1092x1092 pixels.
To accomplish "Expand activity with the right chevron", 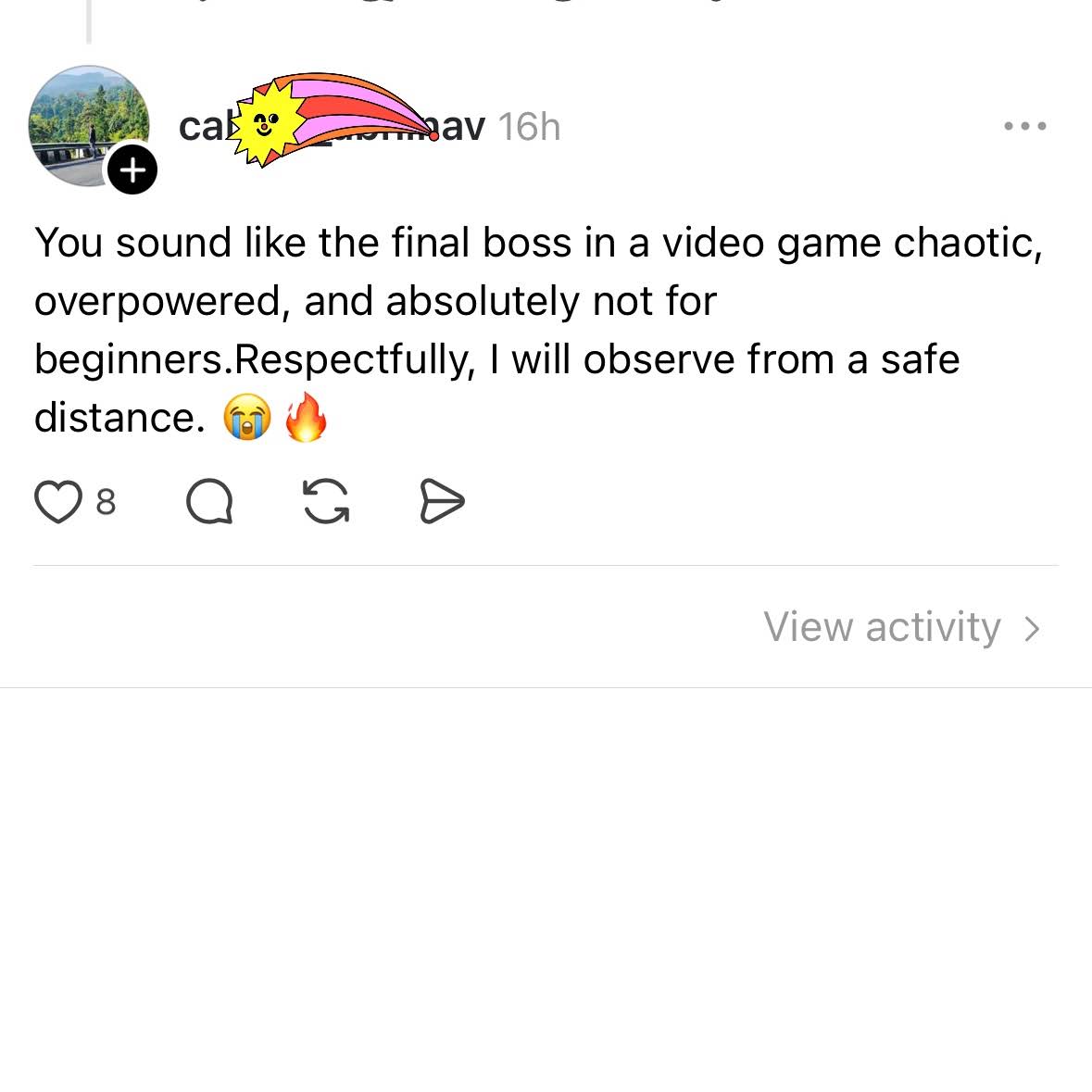I will [1033, 628].
